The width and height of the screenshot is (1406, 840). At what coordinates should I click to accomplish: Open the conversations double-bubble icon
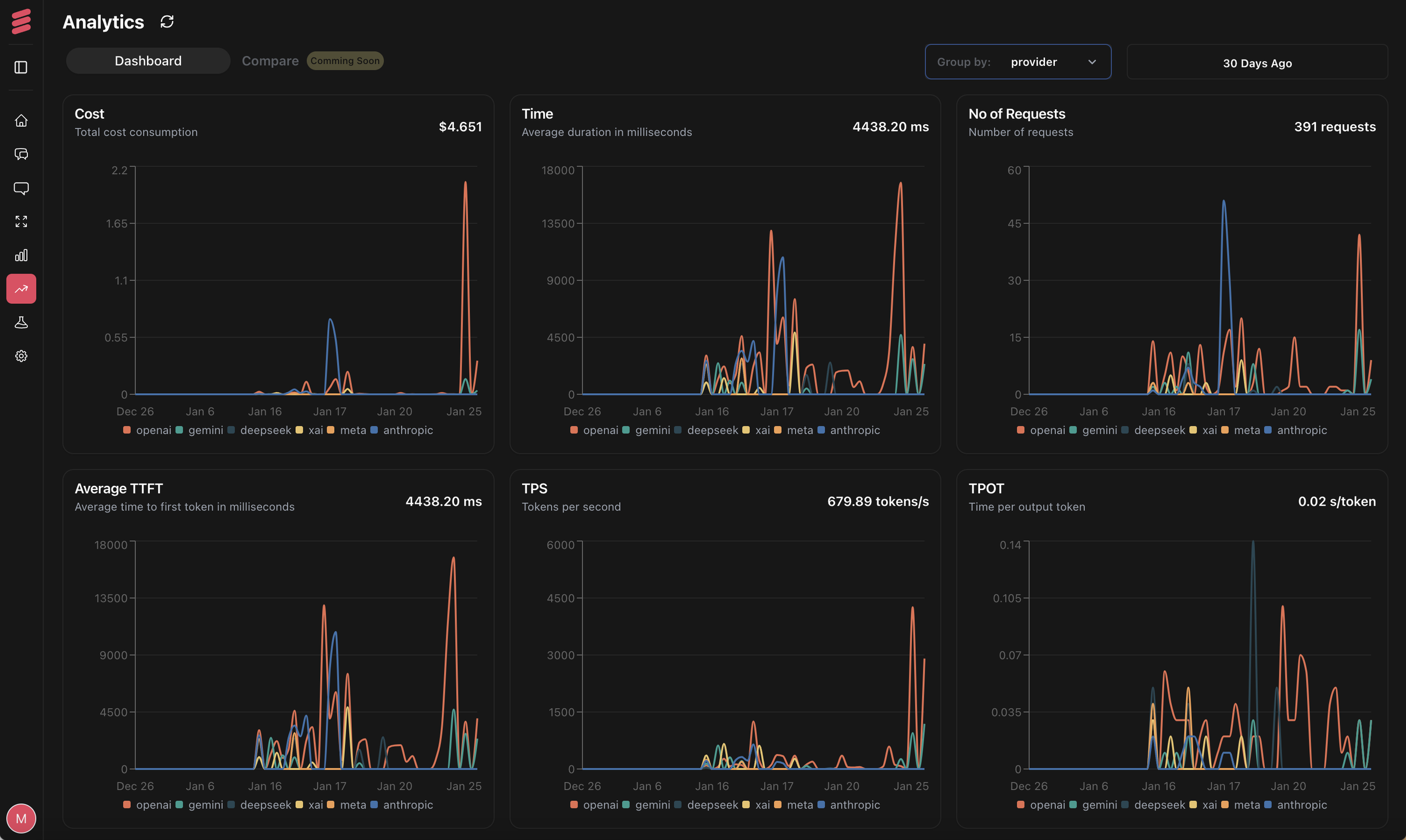click(x=21, y=154)
